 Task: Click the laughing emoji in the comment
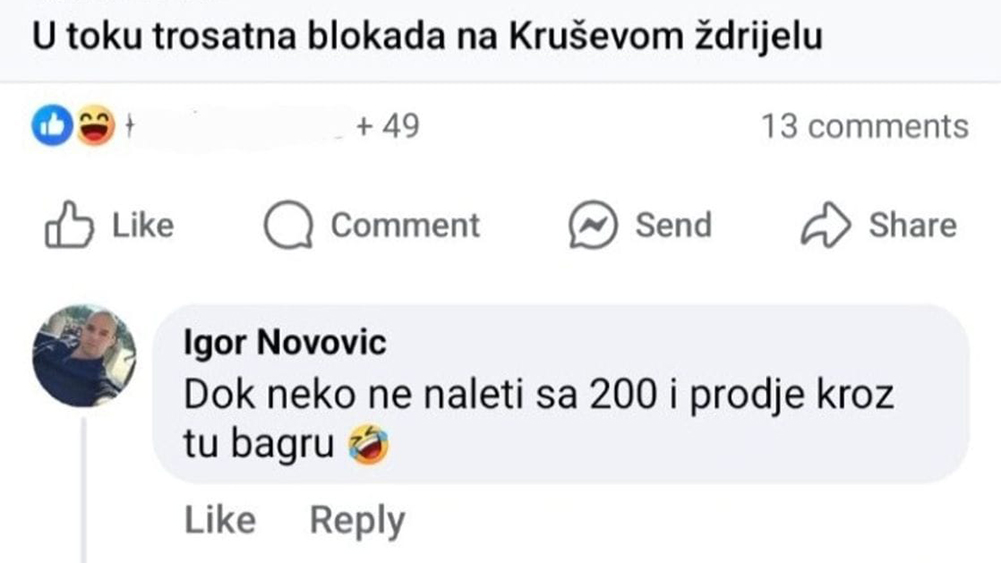[368, 446]
